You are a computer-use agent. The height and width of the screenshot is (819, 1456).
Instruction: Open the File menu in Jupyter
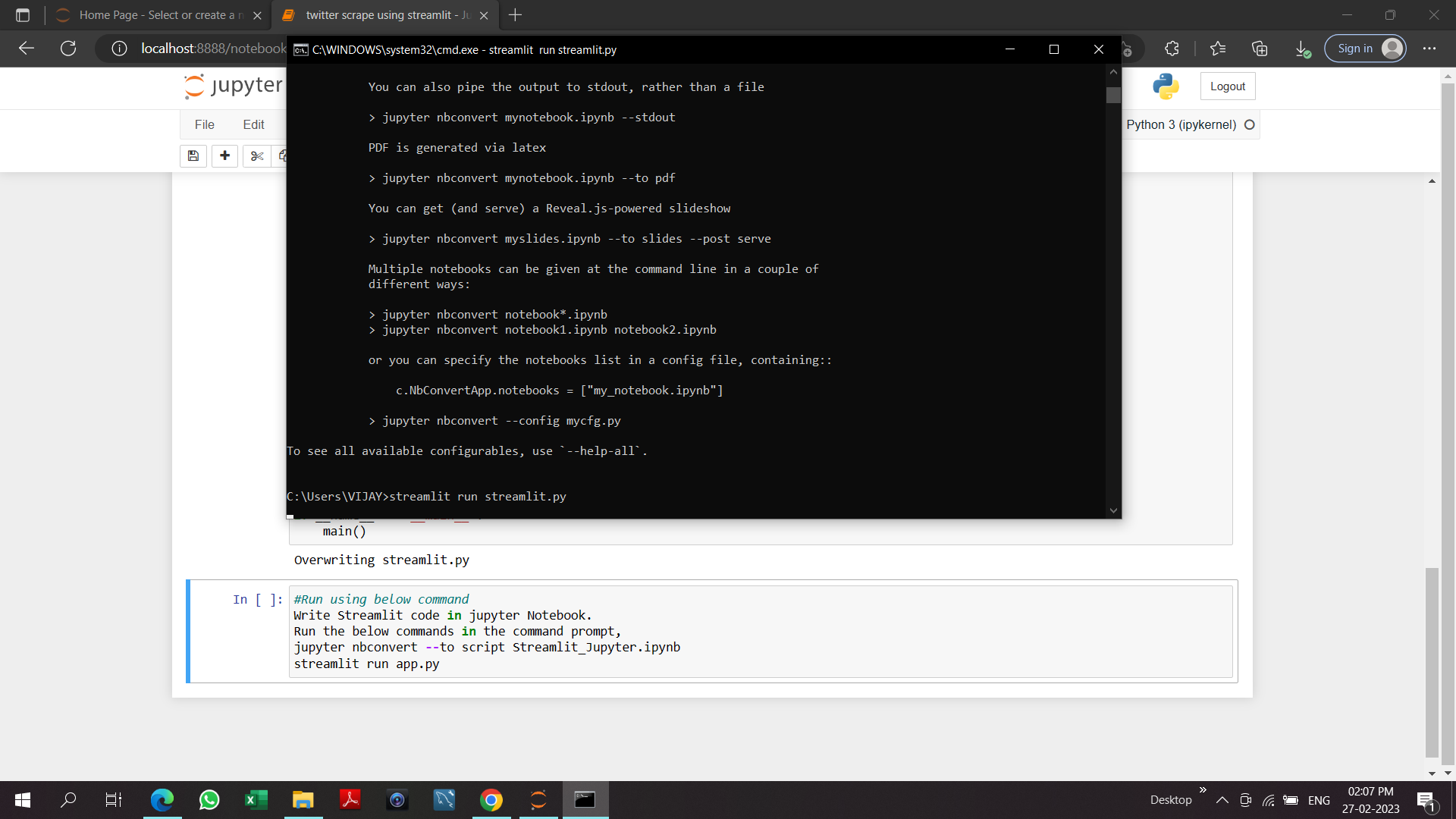204,124
